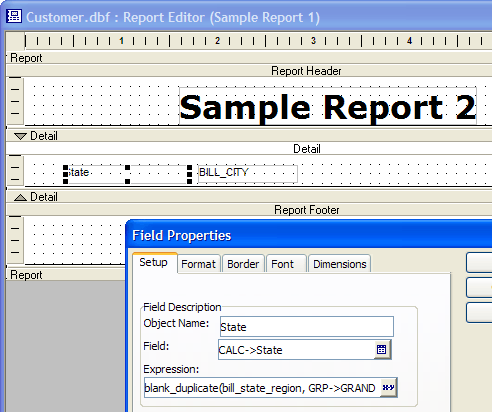Click the horizontal ruler at mark 2
Viewport: 492px width, 412px height.
coord(217,41)
